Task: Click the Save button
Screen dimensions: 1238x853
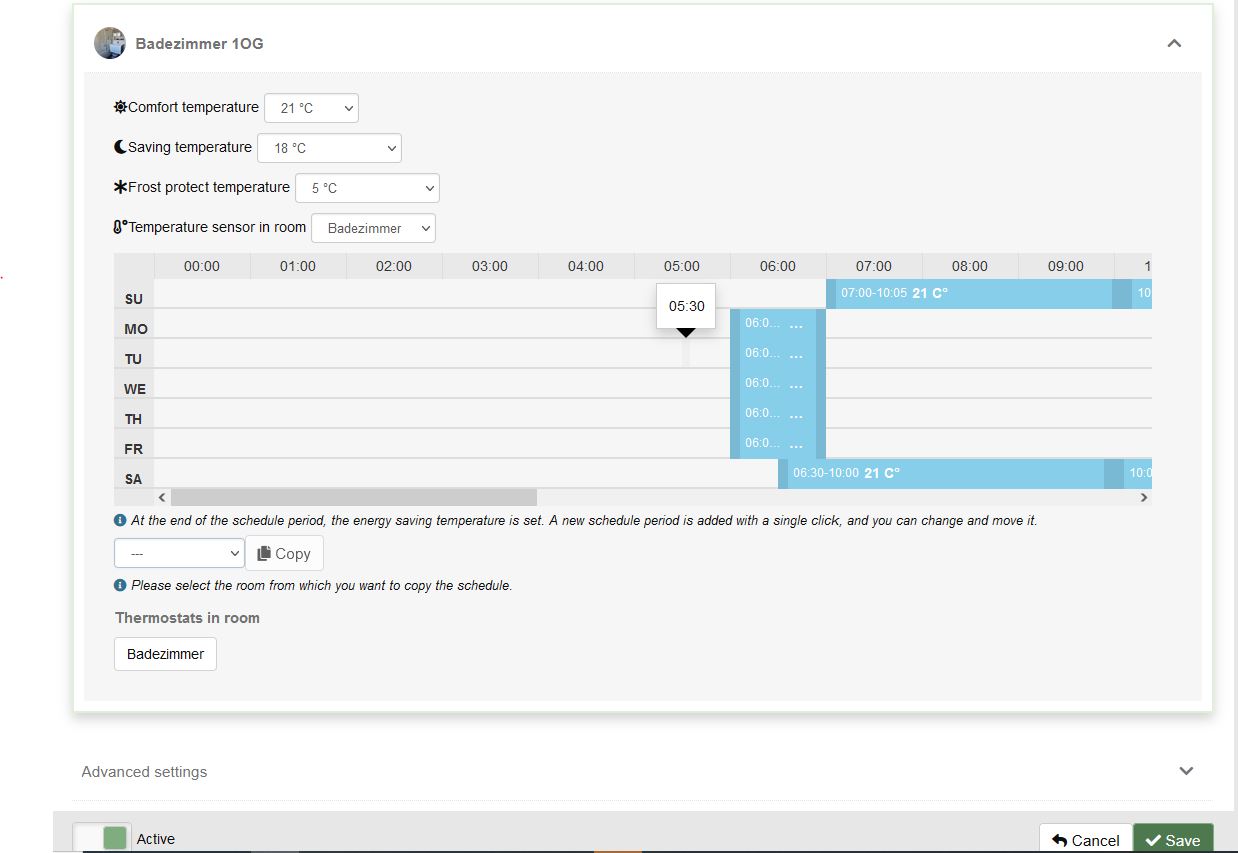Action: (x=1172, y=840)
